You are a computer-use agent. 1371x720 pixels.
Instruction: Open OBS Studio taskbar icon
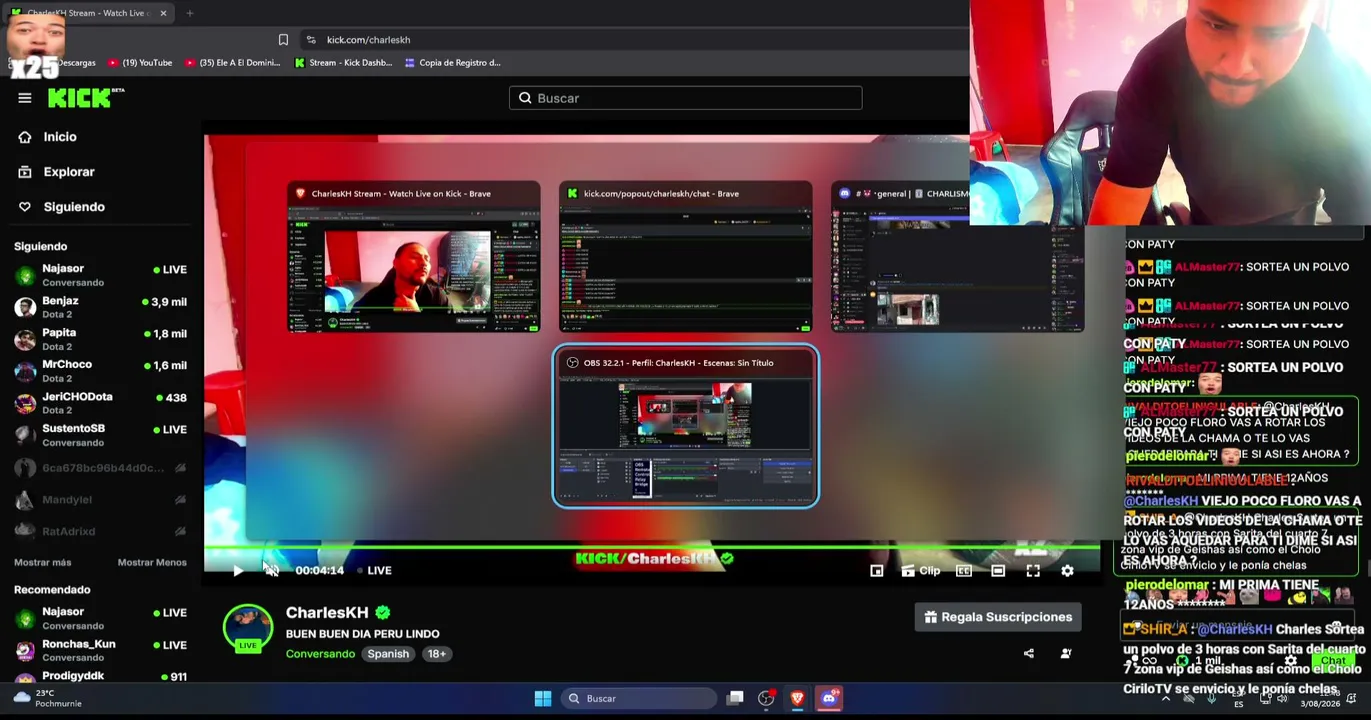click(766, 699)
